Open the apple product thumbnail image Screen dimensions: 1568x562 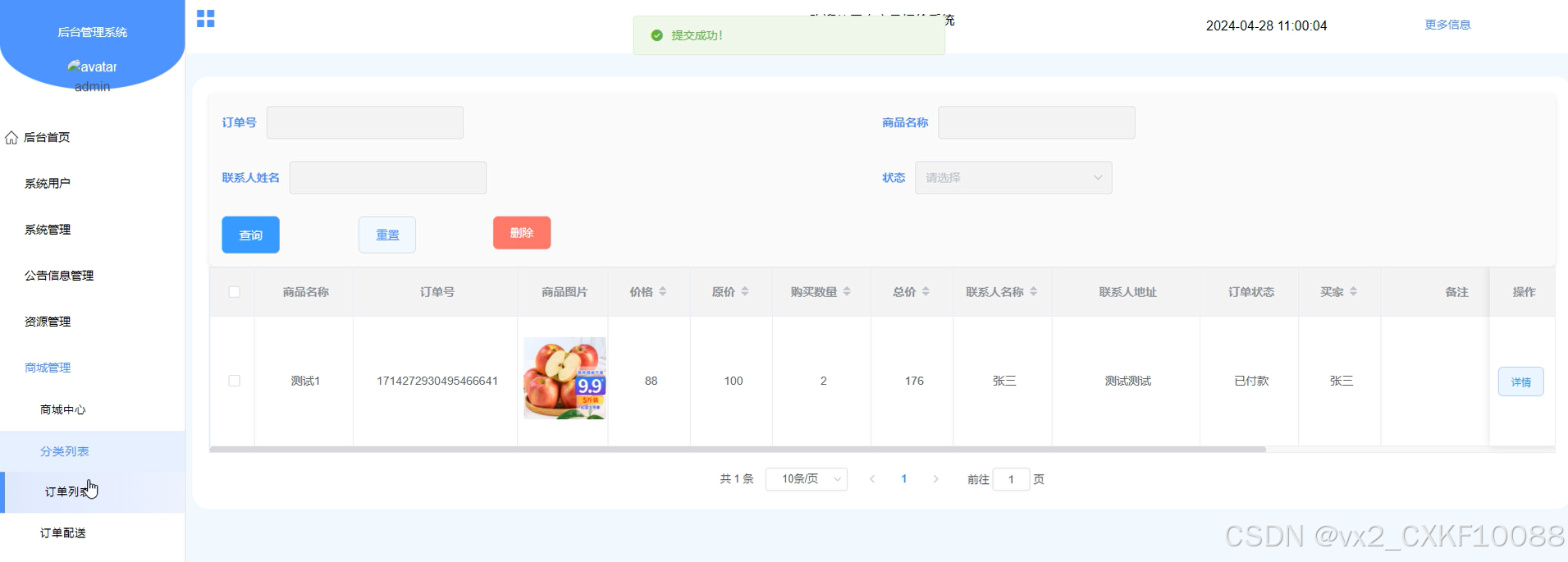click(565, 378)
